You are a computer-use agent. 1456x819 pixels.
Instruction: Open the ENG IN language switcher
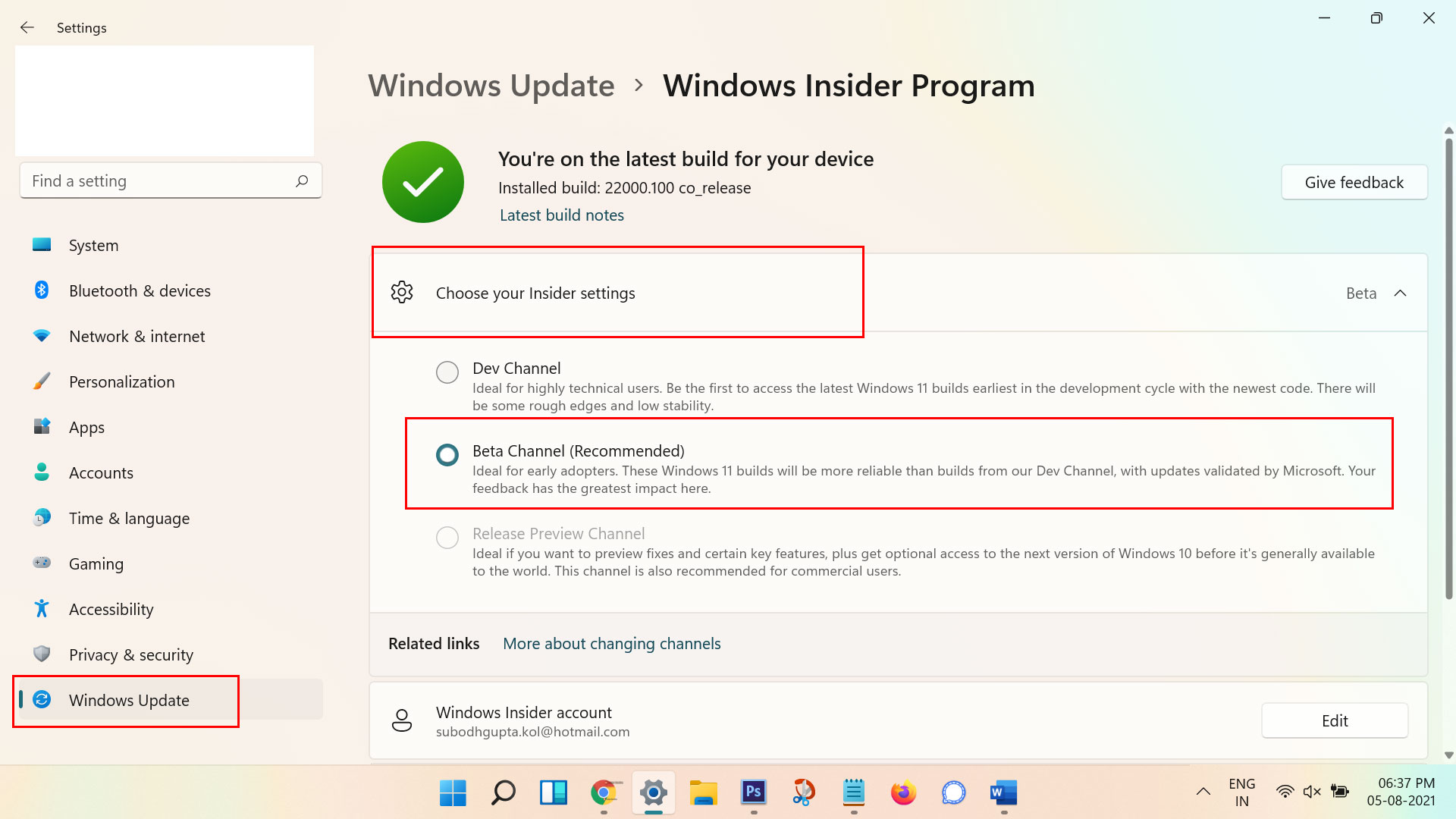1242,792
